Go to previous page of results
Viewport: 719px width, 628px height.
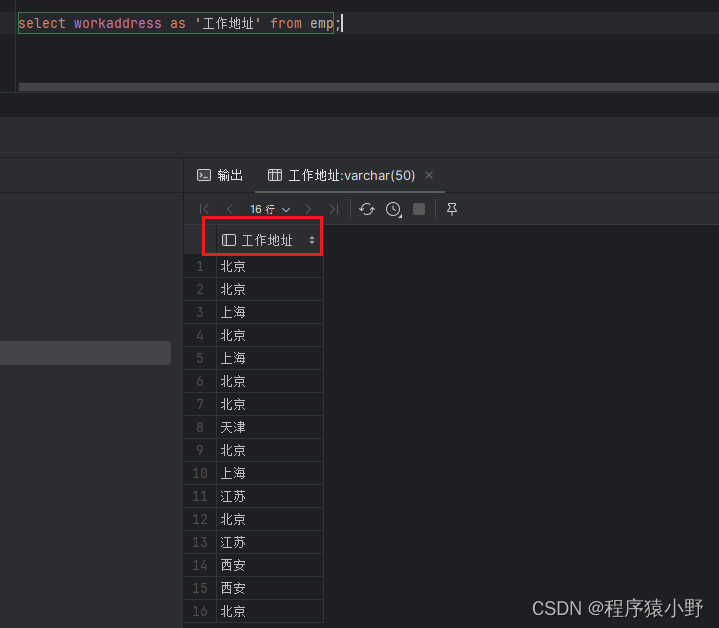click(x=229, y=209)
